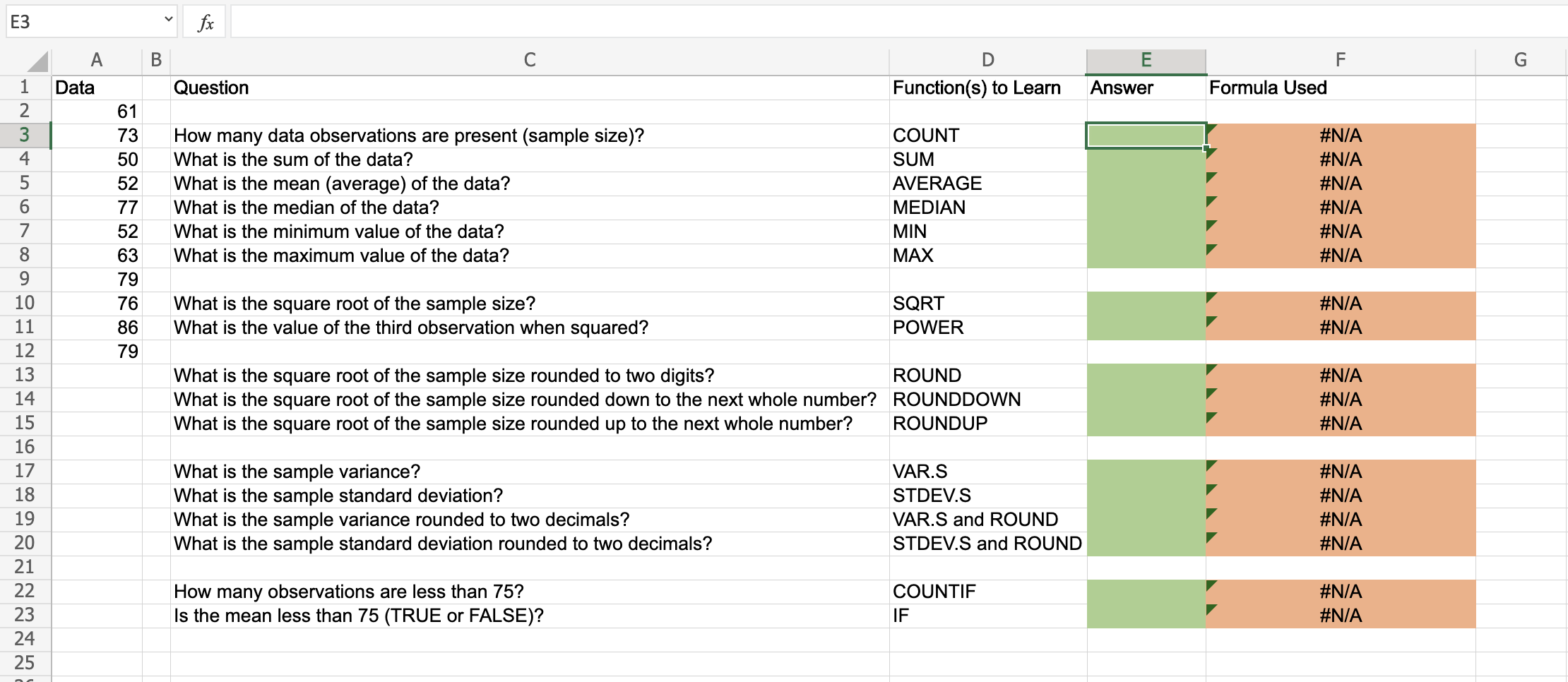The height and width of the screenshot is (682, 1568).
Task: Select the data cell containing 76
Action: point(97,304)
